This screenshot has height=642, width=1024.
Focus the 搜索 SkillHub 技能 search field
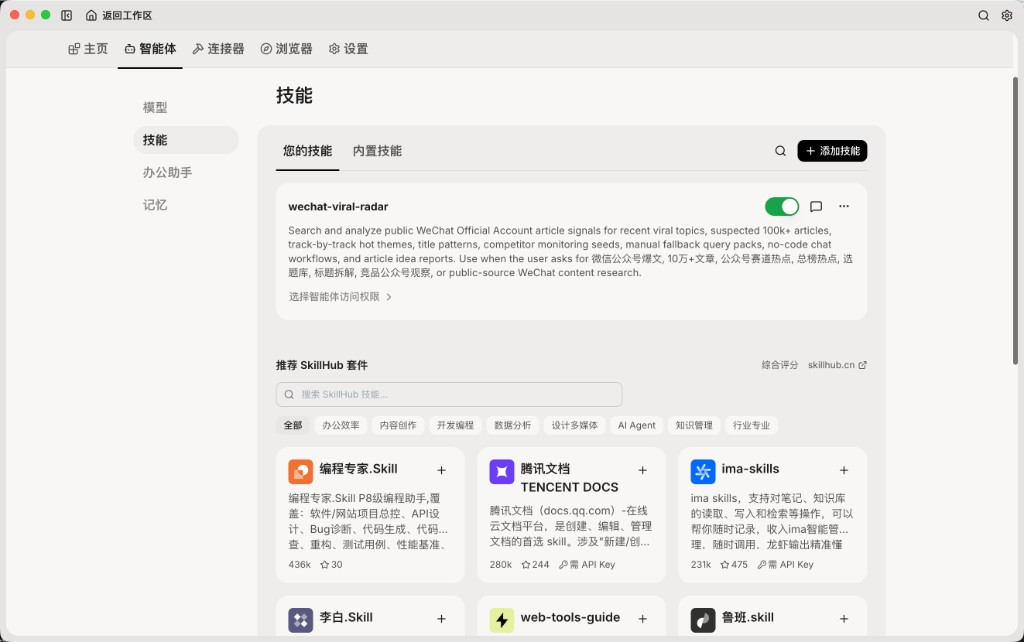449,394
